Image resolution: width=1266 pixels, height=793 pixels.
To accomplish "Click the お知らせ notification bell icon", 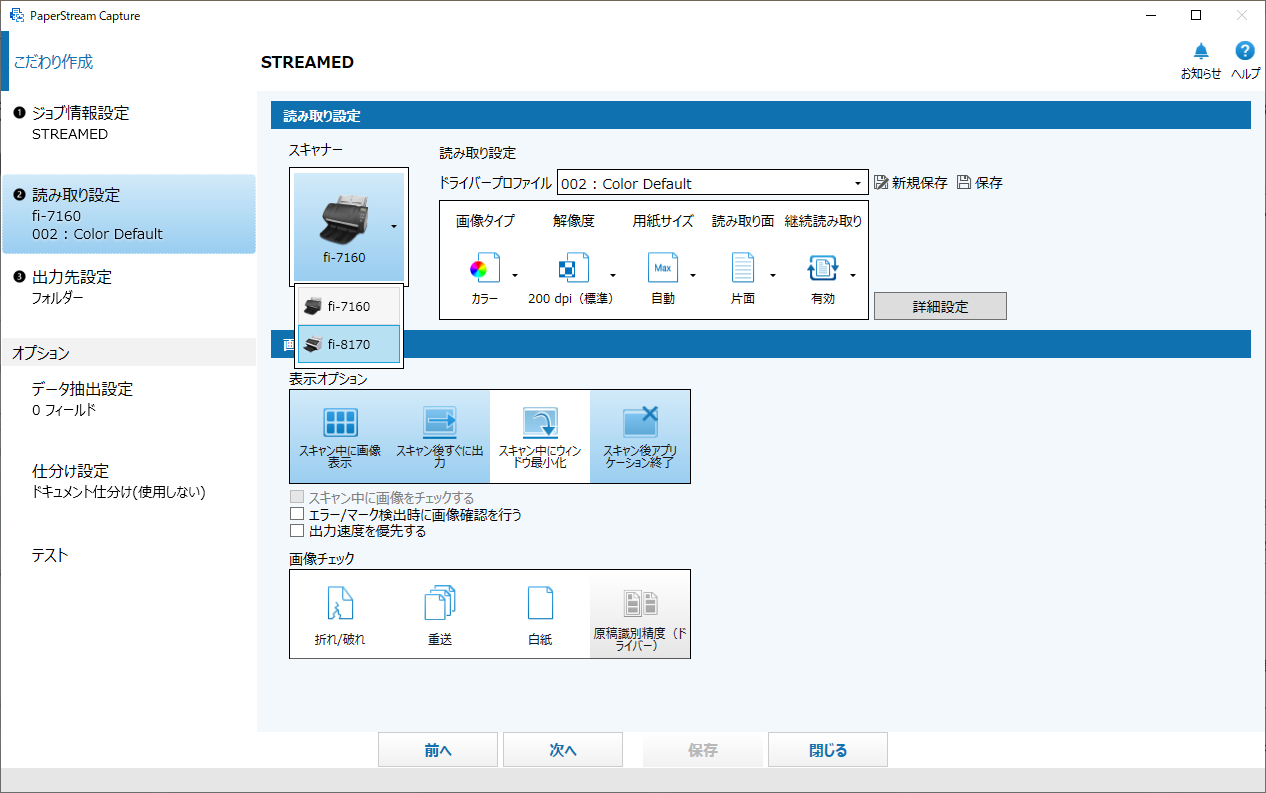I will [x=1201, y=51].
